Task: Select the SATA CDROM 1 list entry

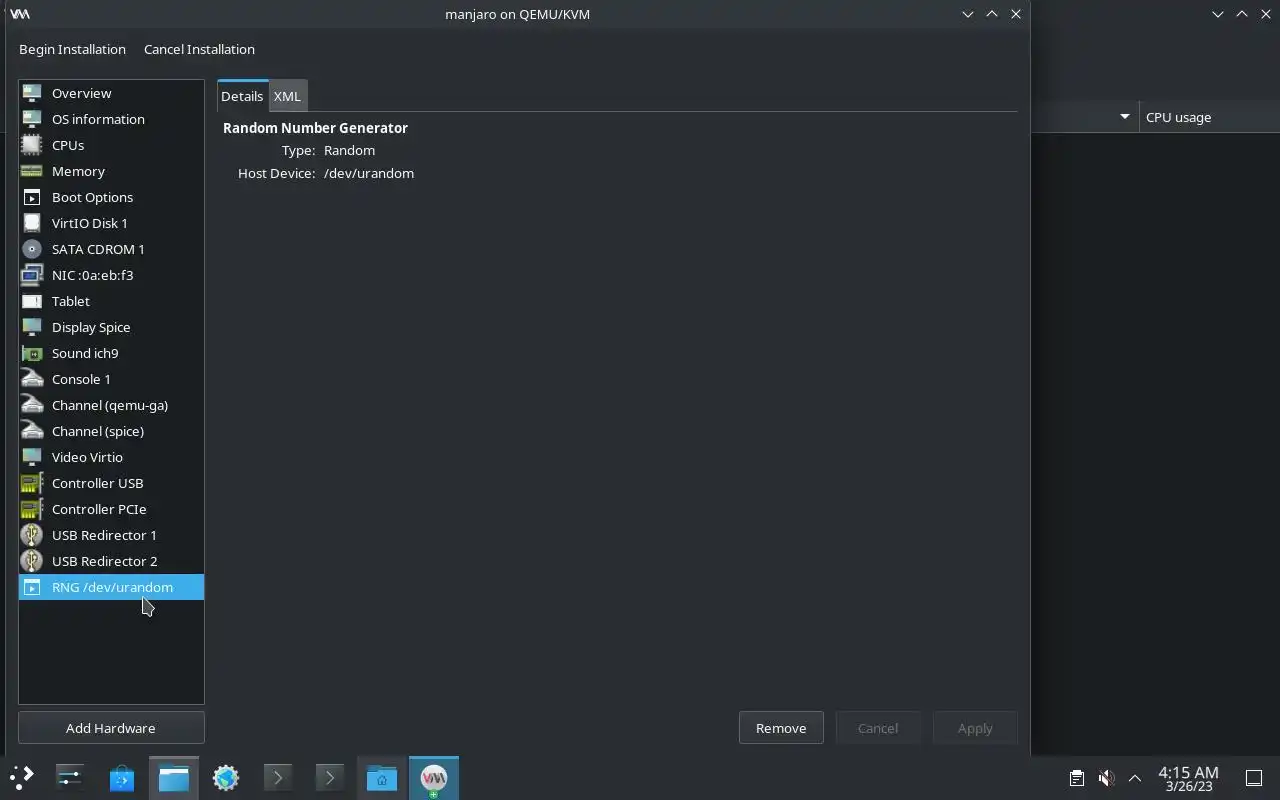Action: pos(111,249)
